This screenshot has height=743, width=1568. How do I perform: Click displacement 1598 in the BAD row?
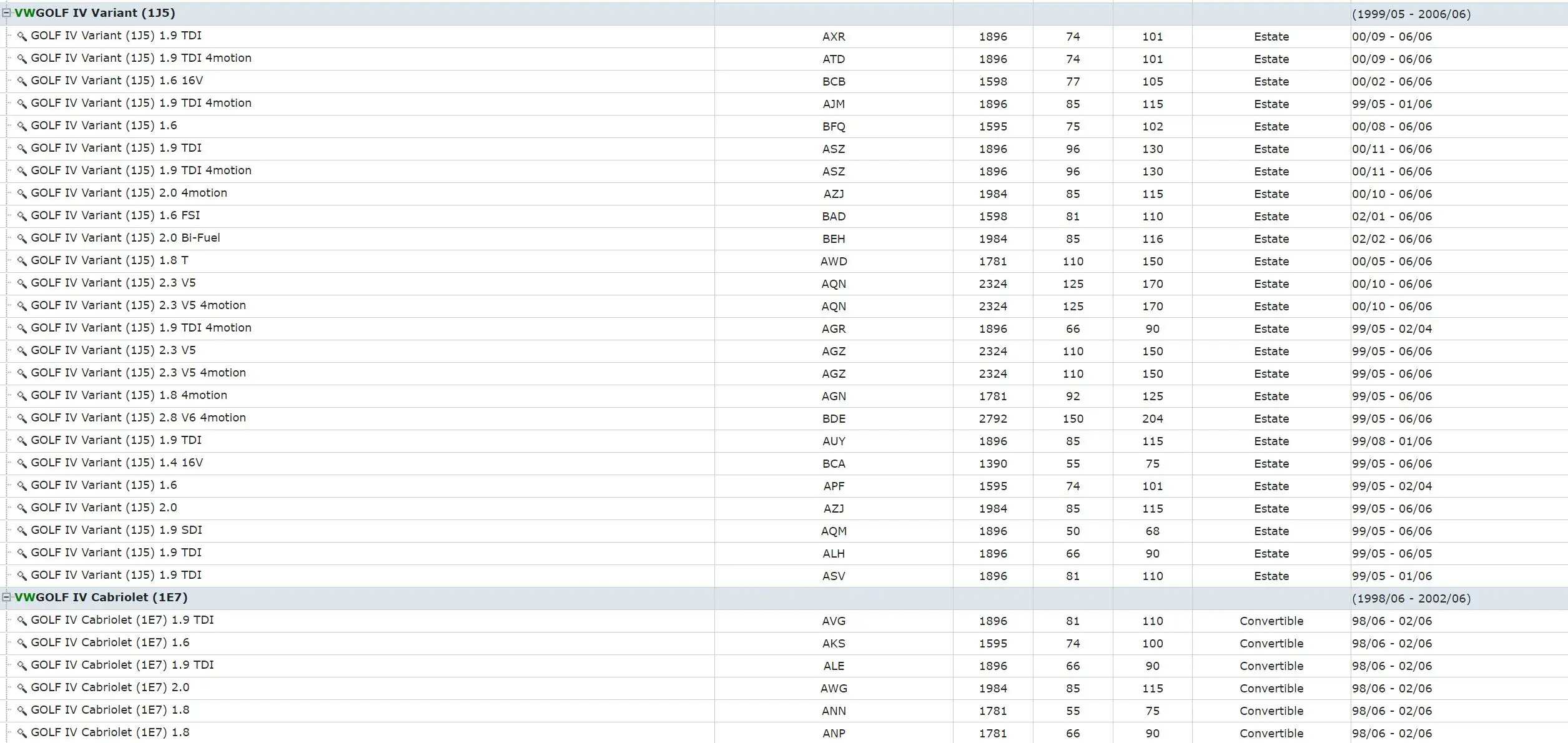tap(993, 217)
